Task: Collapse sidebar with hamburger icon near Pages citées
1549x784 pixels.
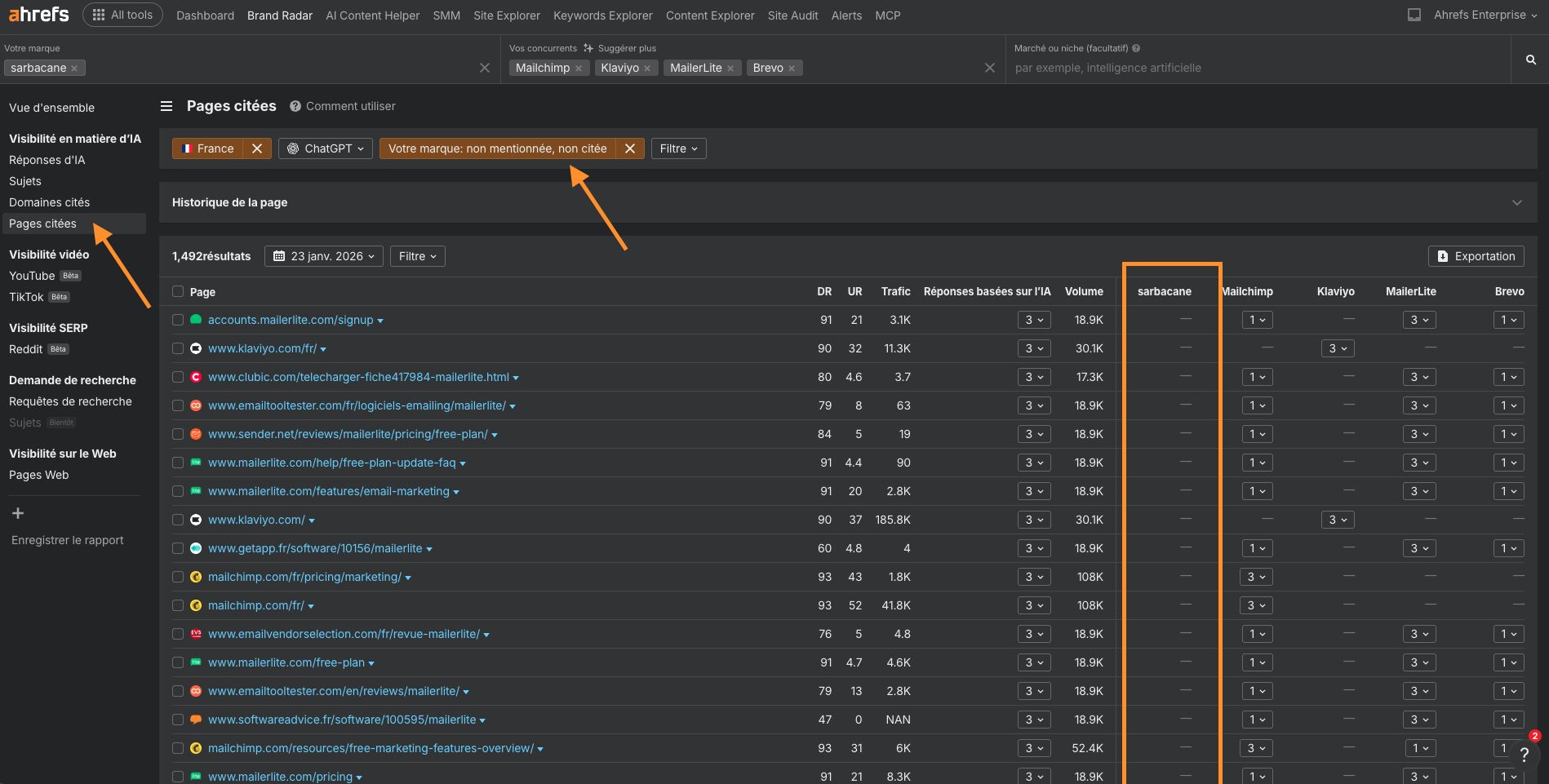Action: (166, 106)
